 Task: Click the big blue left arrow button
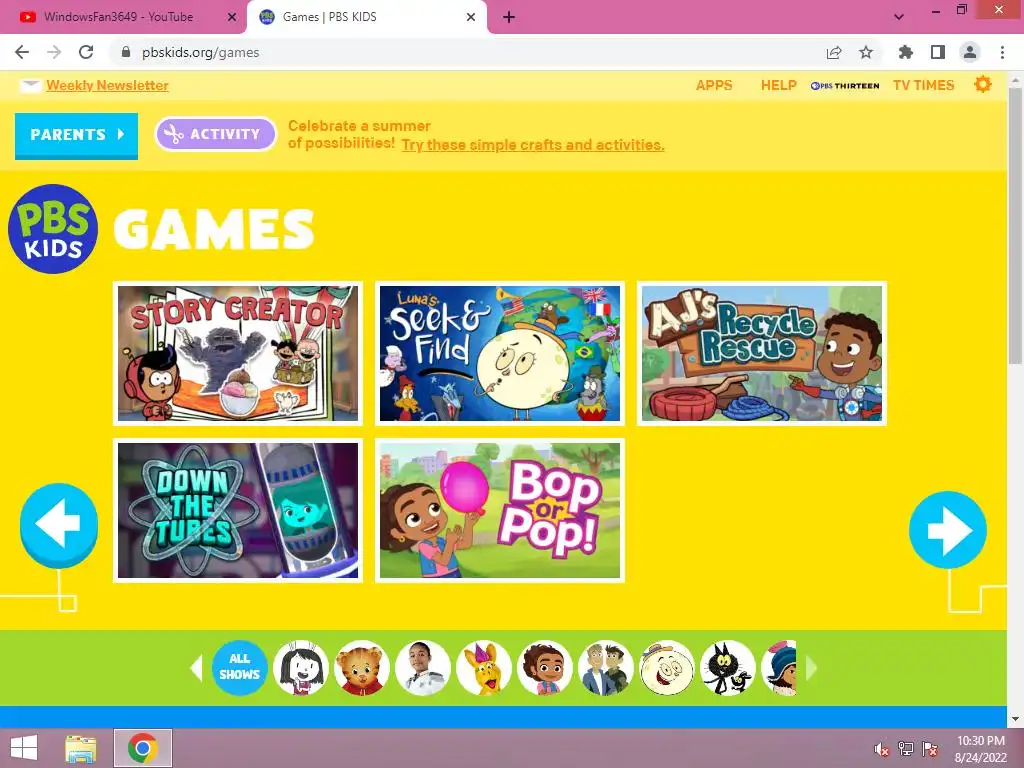click(x=59, y=524)
